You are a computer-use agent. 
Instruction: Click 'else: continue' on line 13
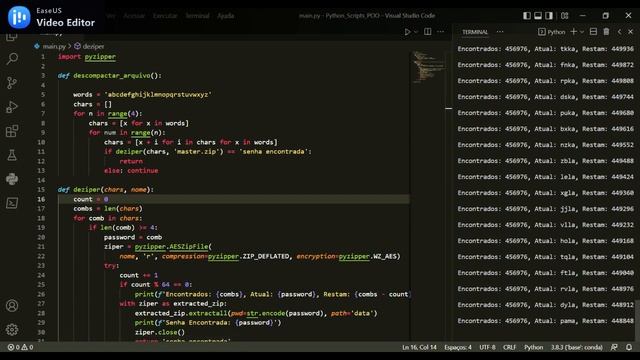coord(131,171)
